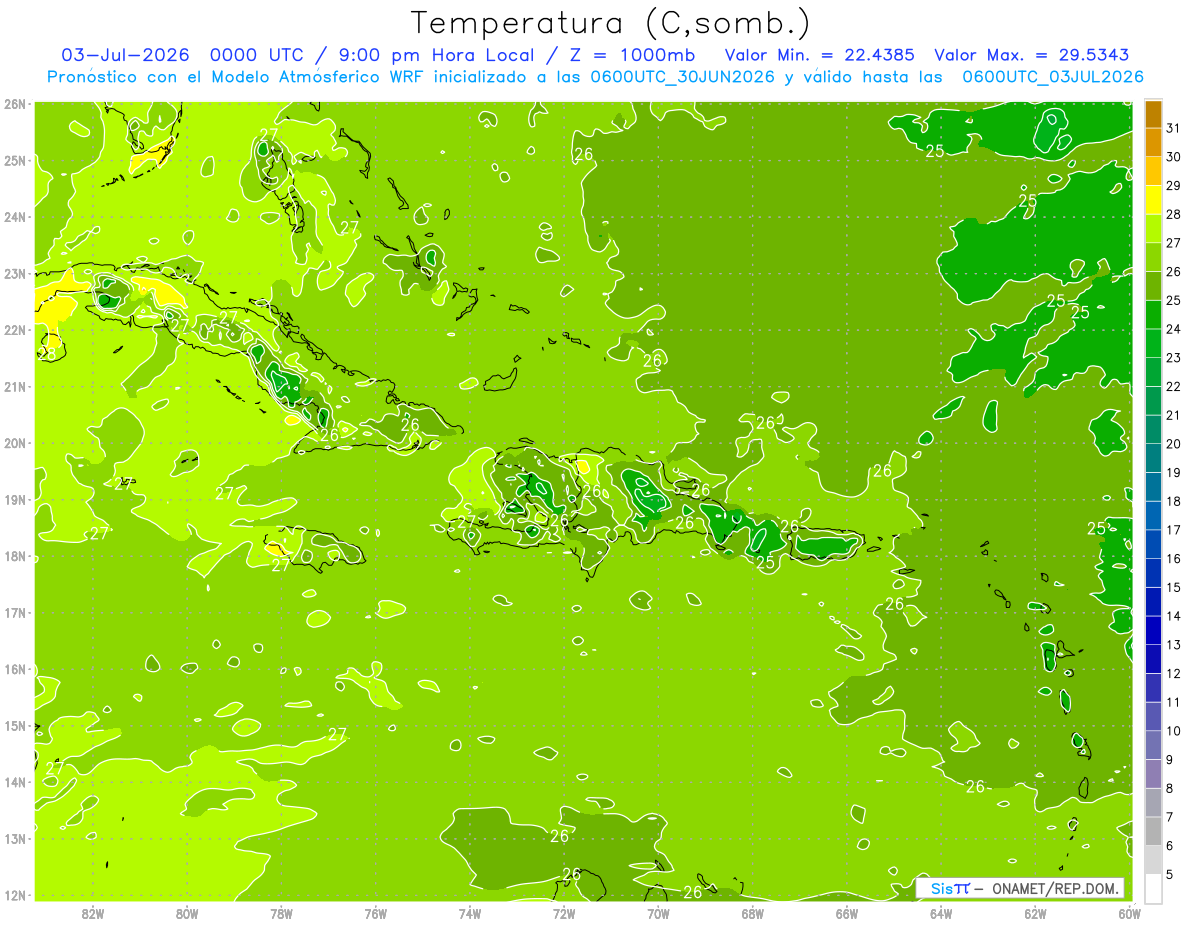Click the '78W' longitude axis label
Image resolution: width=1200 pixels, height=927 pixels.
click(x=281, y=914)
